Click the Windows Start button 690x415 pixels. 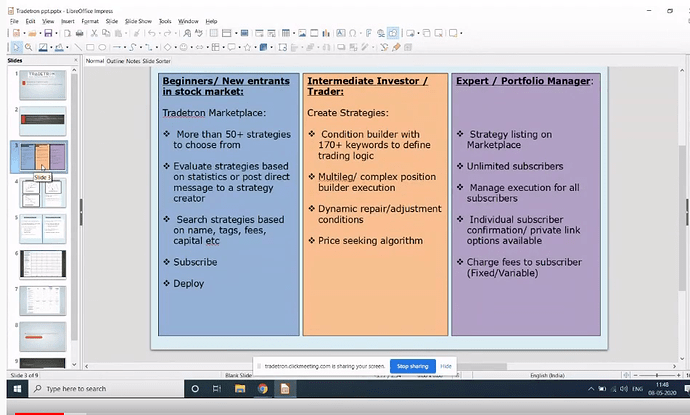point(18,389)
